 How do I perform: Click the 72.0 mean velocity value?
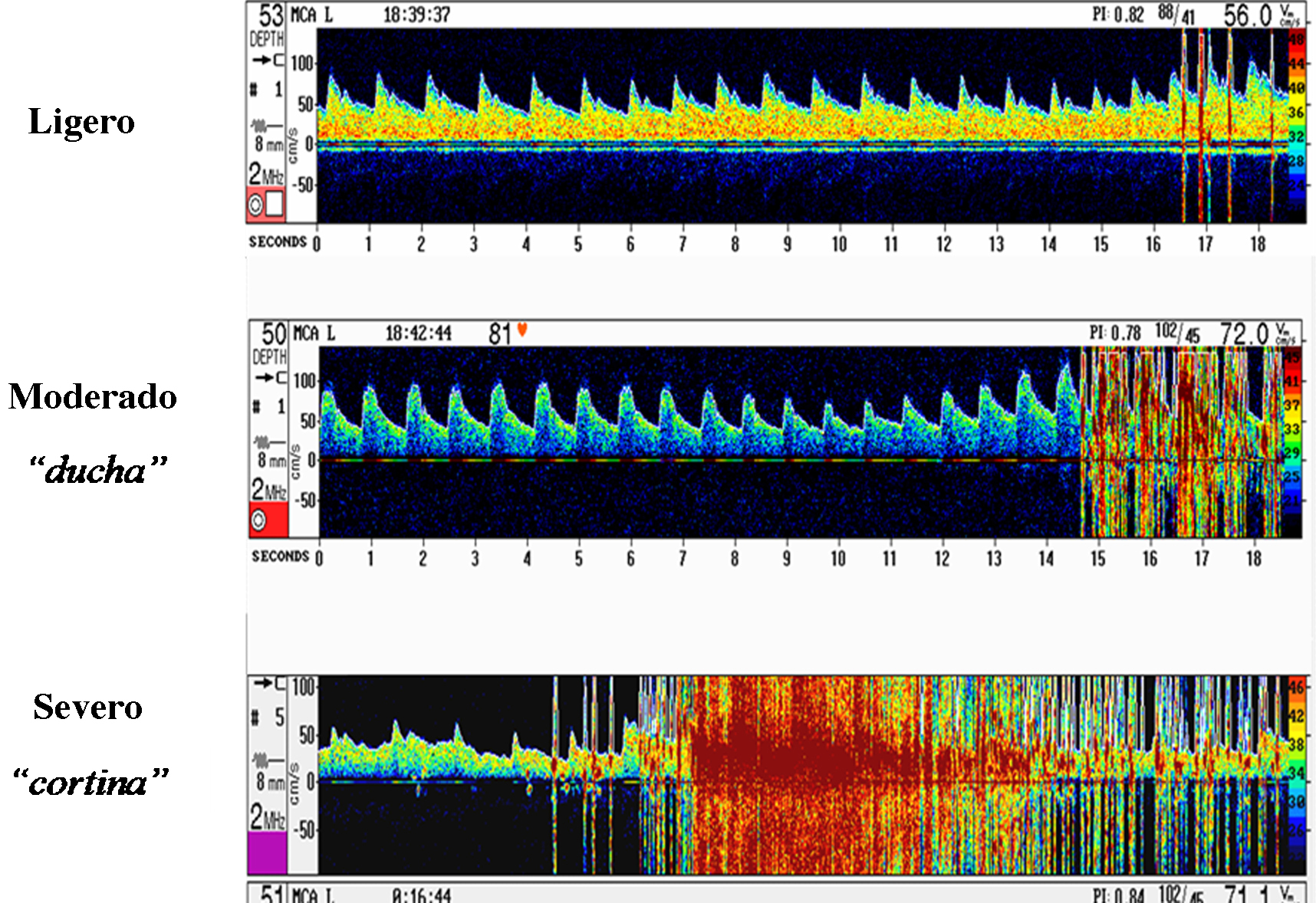[1244, 334]
